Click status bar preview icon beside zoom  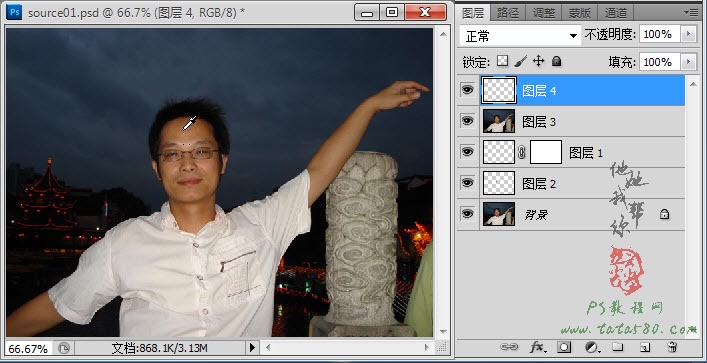64,348
